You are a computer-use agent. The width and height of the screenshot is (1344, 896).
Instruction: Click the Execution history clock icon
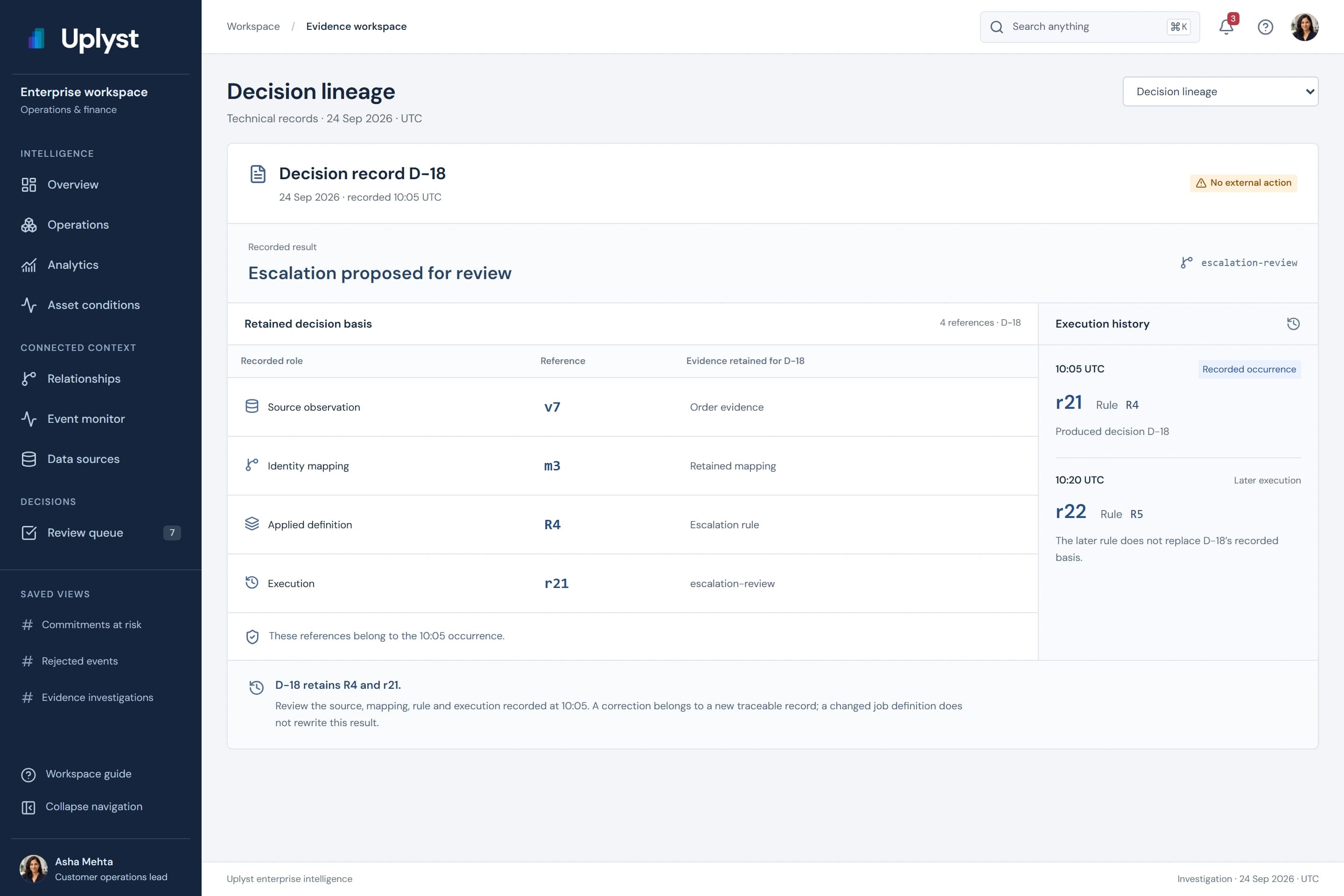(x=1293, y=324)
